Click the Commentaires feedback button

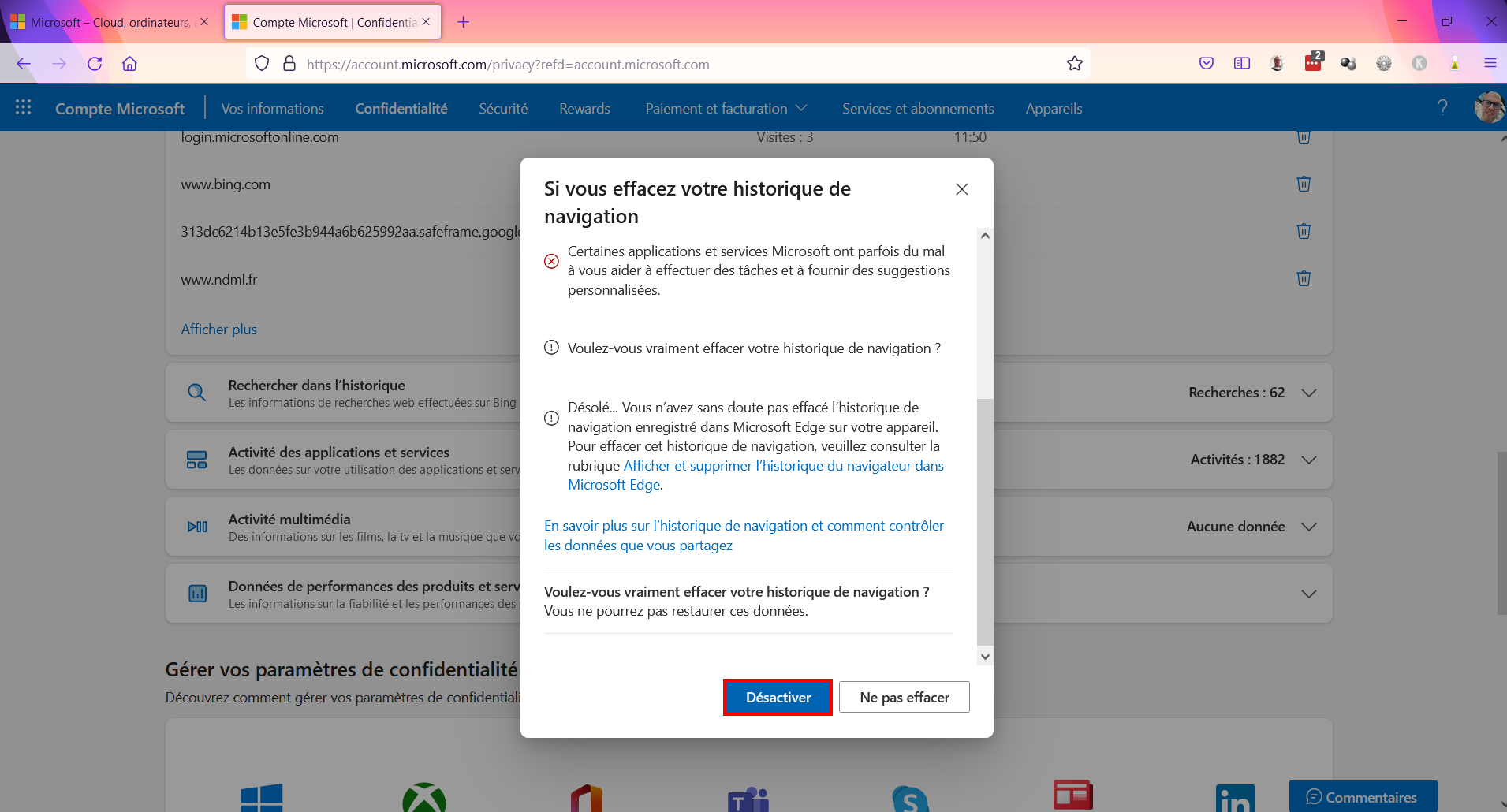[x=1363, y=797]
